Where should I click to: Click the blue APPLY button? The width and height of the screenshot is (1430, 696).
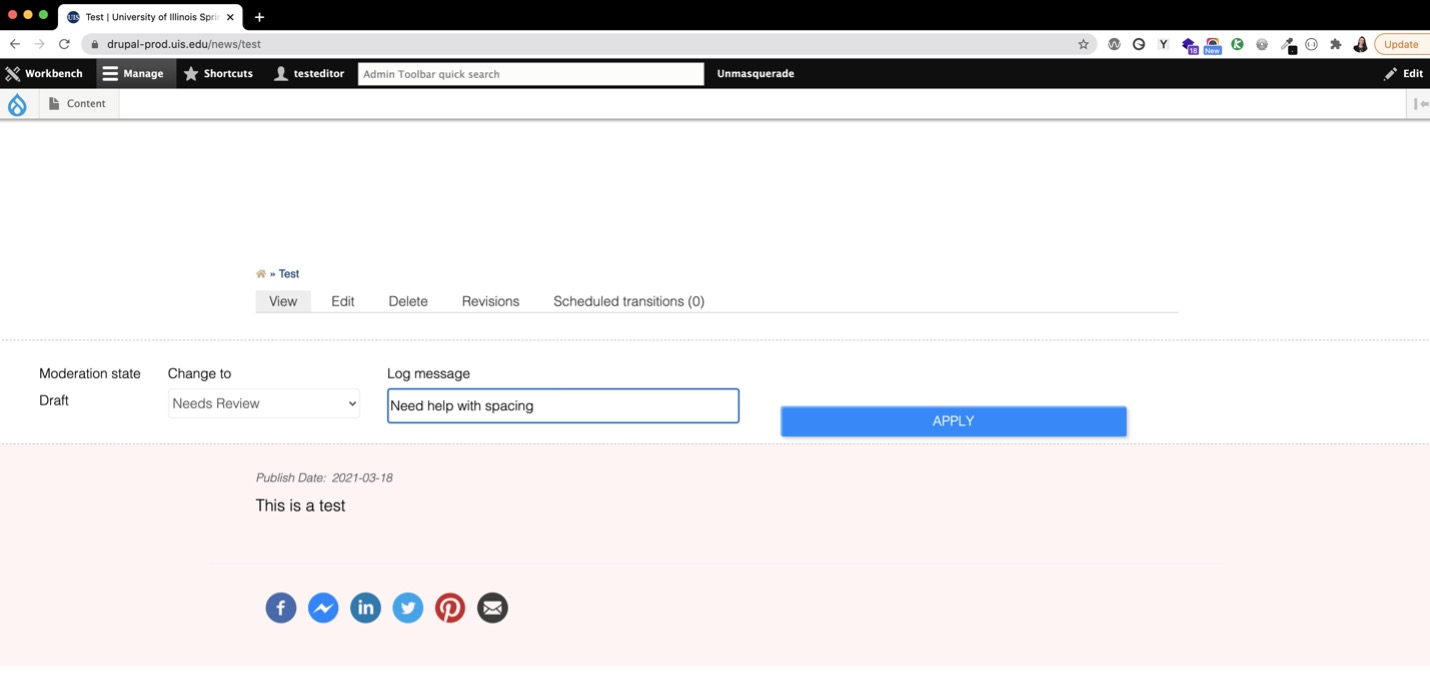click(953, 421)
